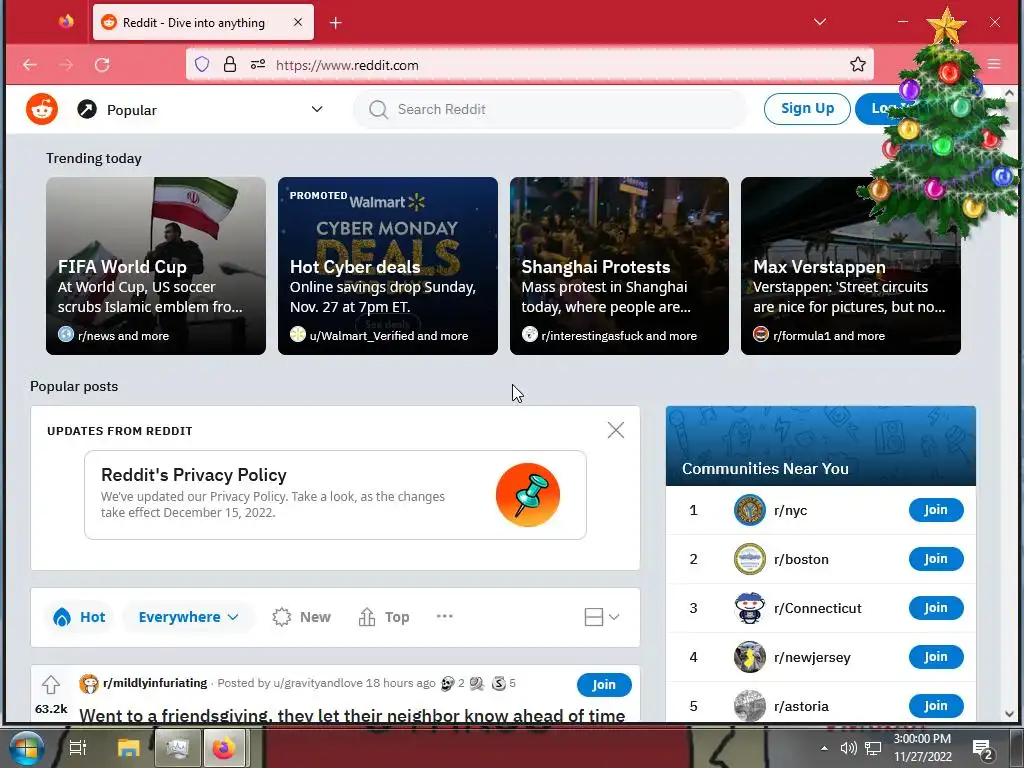
Task: Go back with the browser back arrow
Action: click(x=30, y=65)
